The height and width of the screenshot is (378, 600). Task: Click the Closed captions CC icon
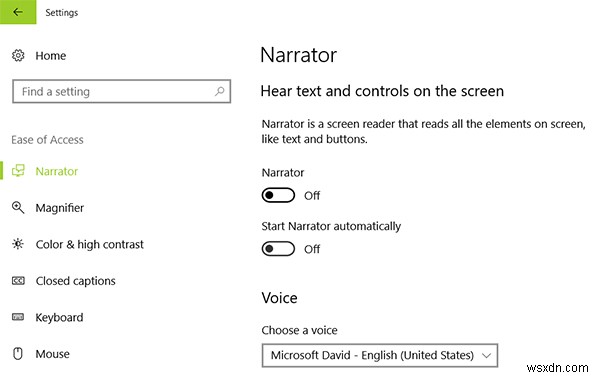click(x=18, y=281)
